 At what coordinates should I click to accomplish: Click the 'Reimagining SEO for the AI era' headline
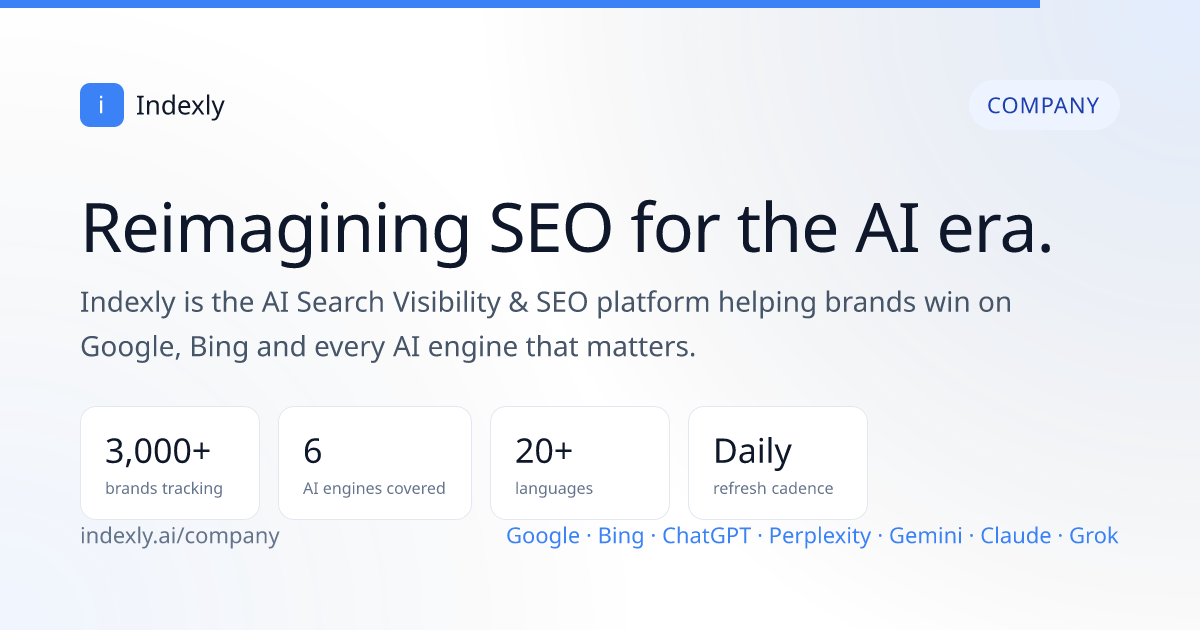click(x=567, y=228)
